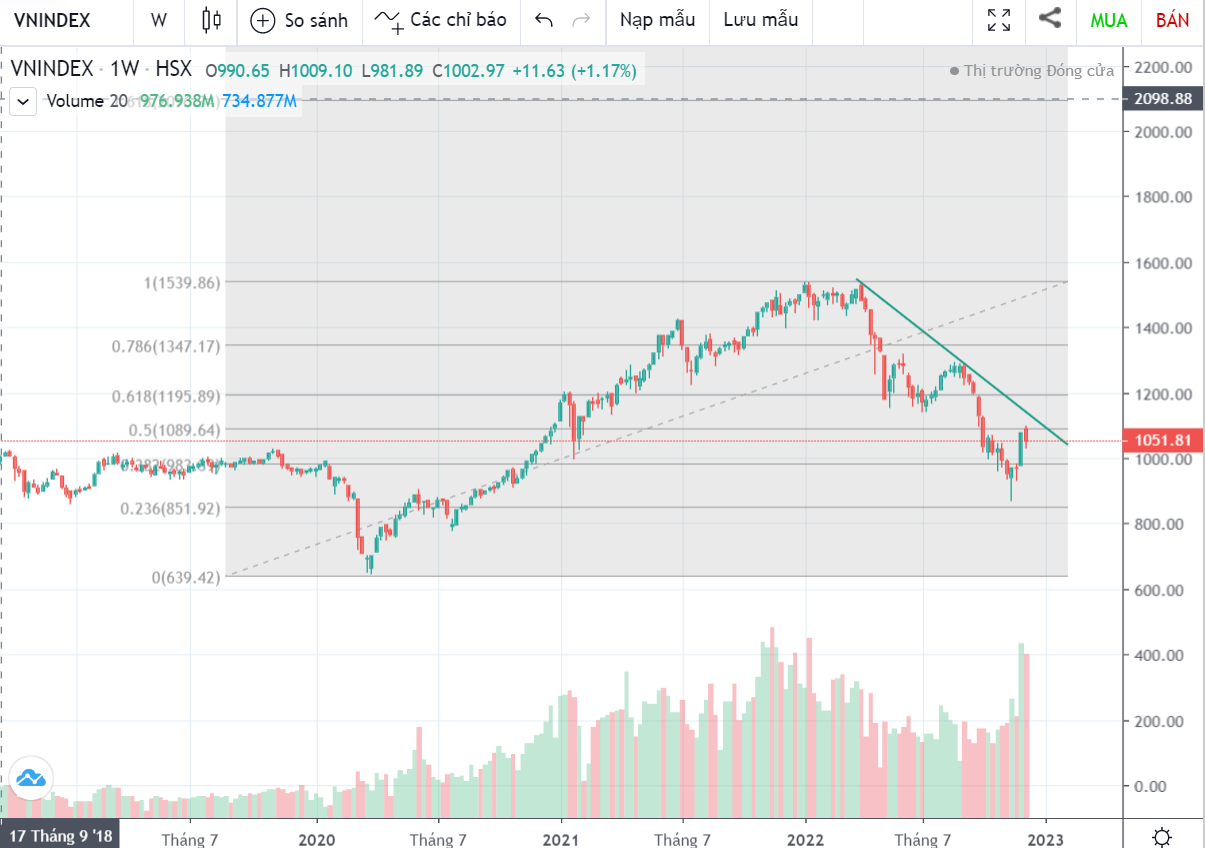This screenshot has width=1205, height=848.
Task: Open the candlestick chart style selector
Action: (210, 20)
